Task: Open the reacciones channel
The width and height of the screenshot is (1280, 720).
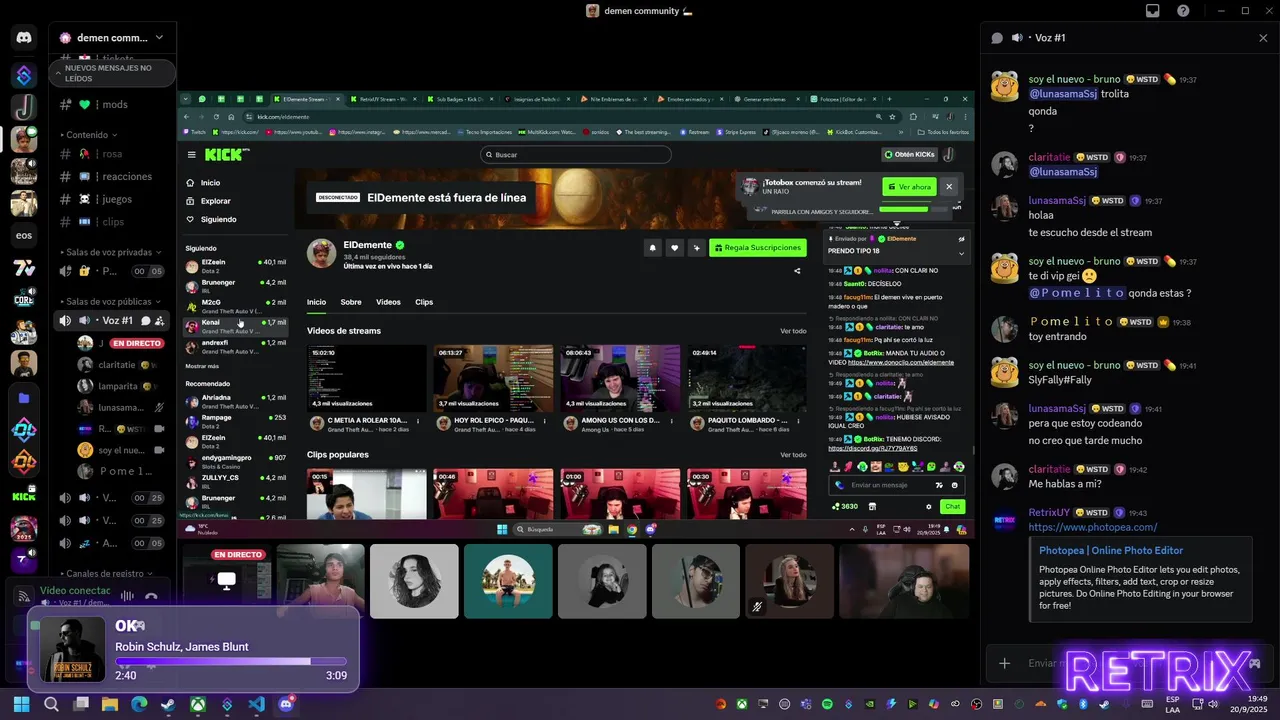Action: [x=110, y=177]
